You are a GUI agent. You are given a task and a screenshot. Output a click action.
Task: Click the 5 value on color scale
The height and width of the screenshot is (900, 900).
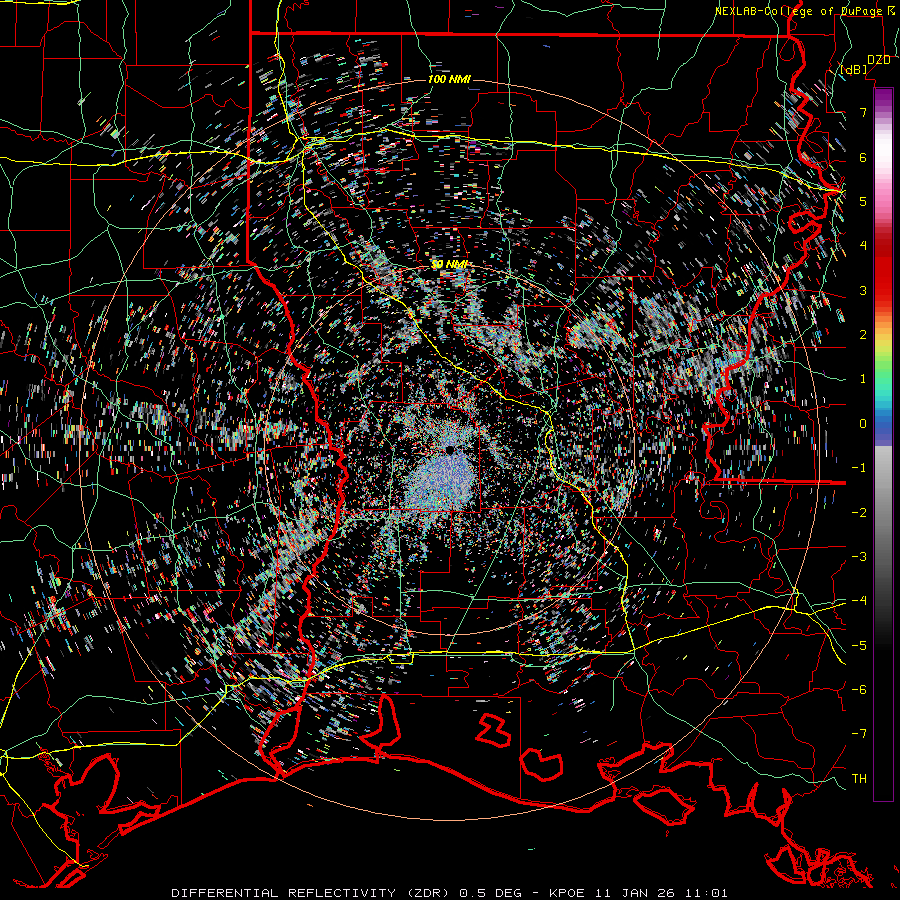[x=863, y=201]
